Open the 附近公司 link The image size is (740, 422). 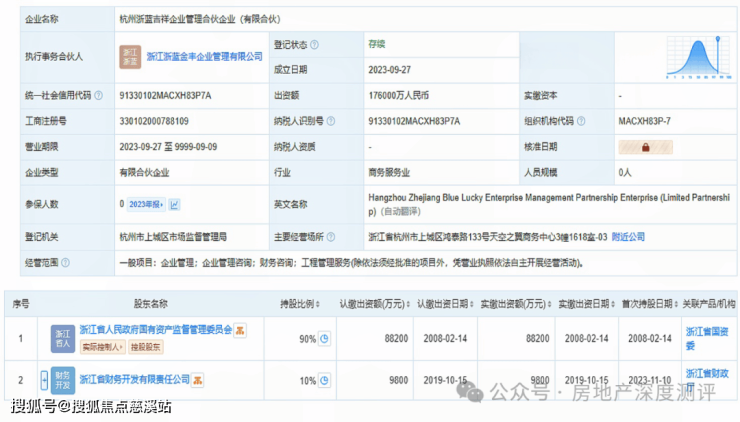tap(628, 237)
